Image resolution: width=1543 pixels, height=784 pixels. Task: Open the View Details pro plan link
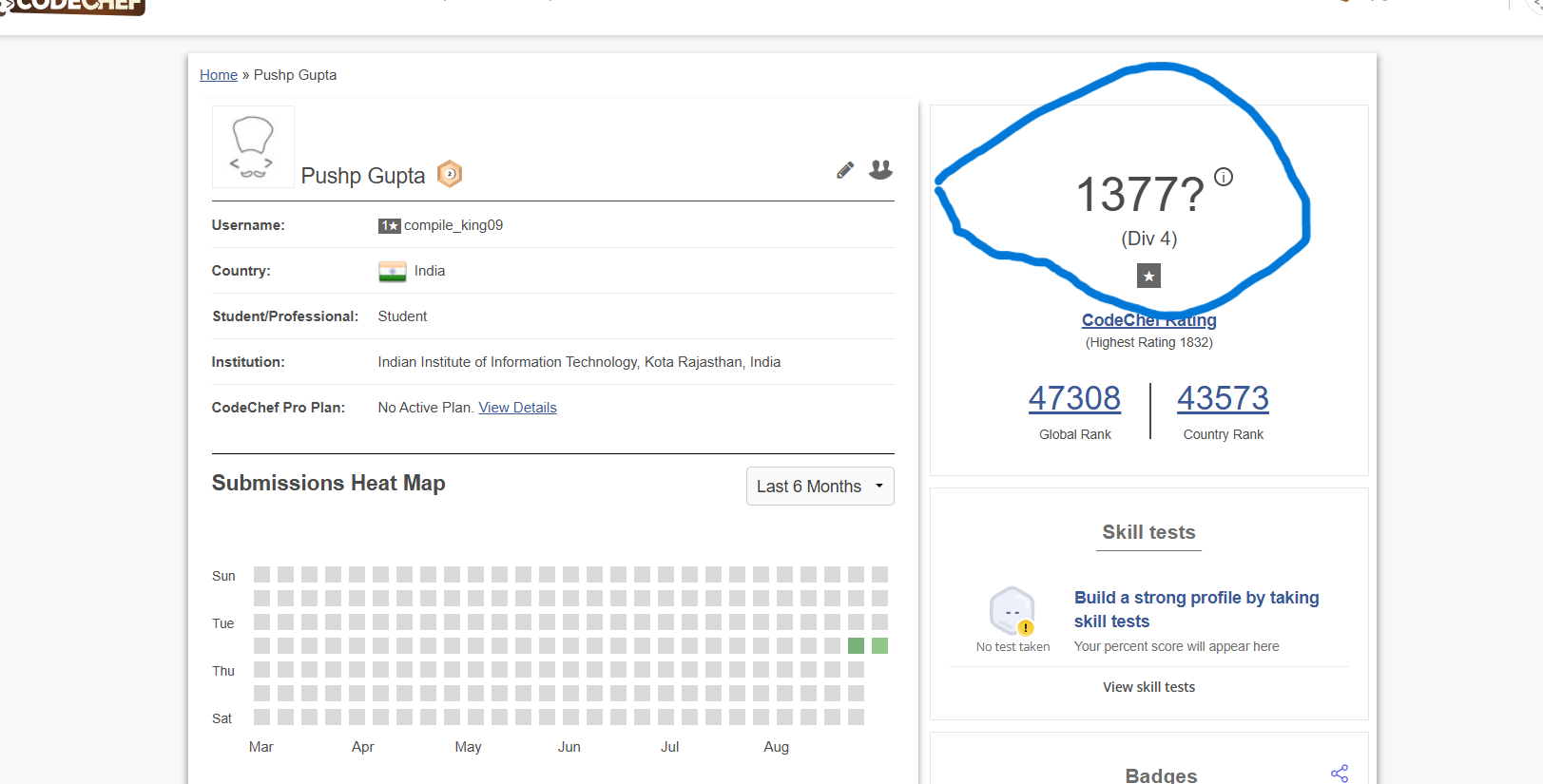[517, 408]
